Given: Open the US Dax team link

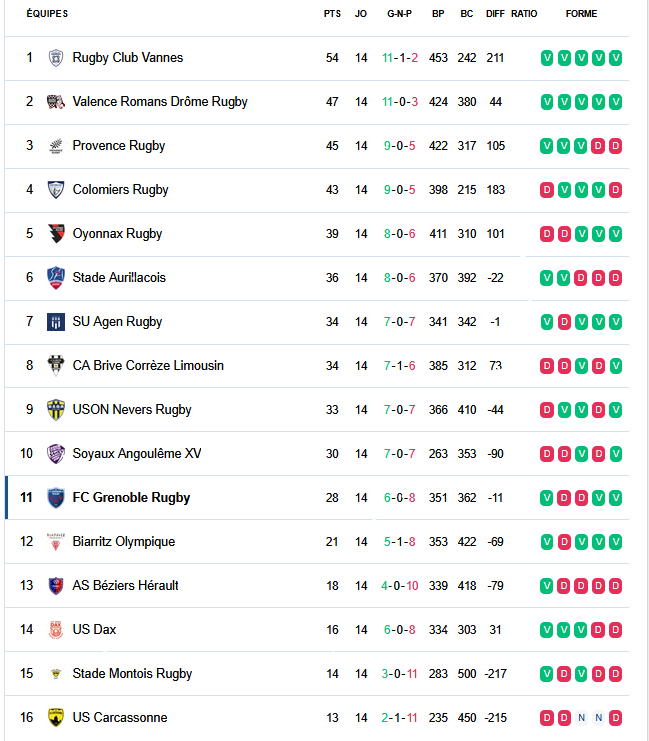Looking at the screenshot, I should click(x=94, y=630).
